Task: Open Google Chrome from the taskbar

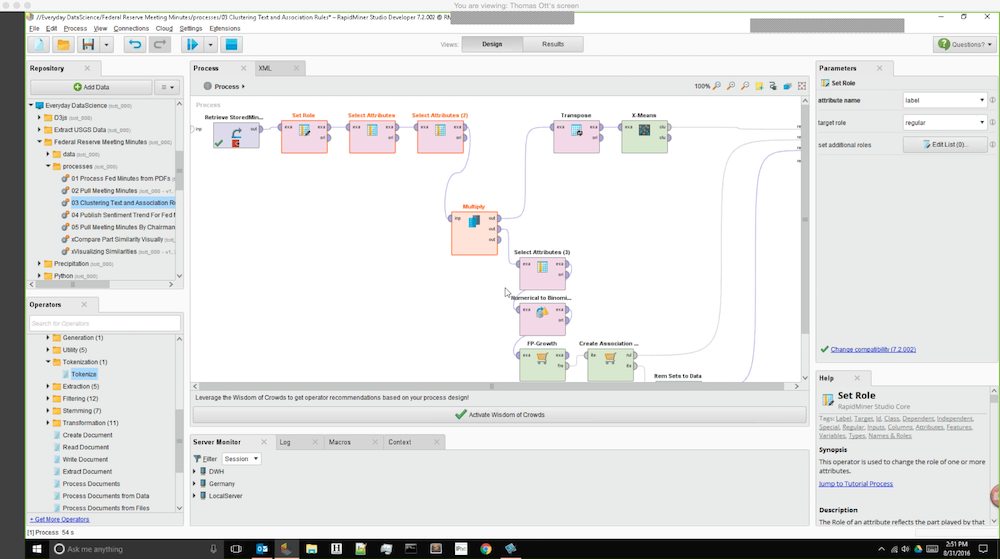Action: tap(485, 549)
